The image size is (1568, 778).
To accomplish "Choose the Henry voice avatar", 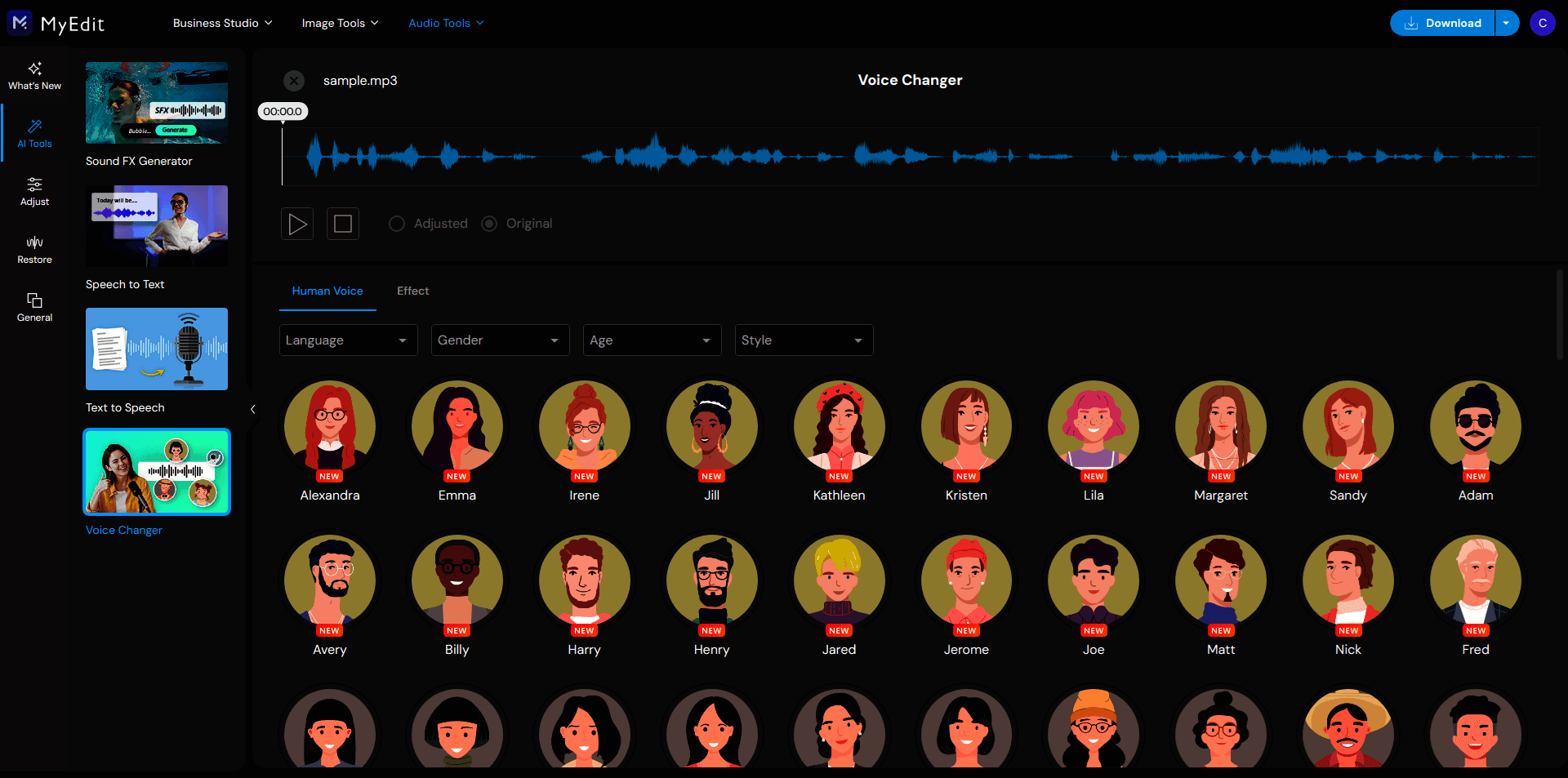I will click(712, 580).
